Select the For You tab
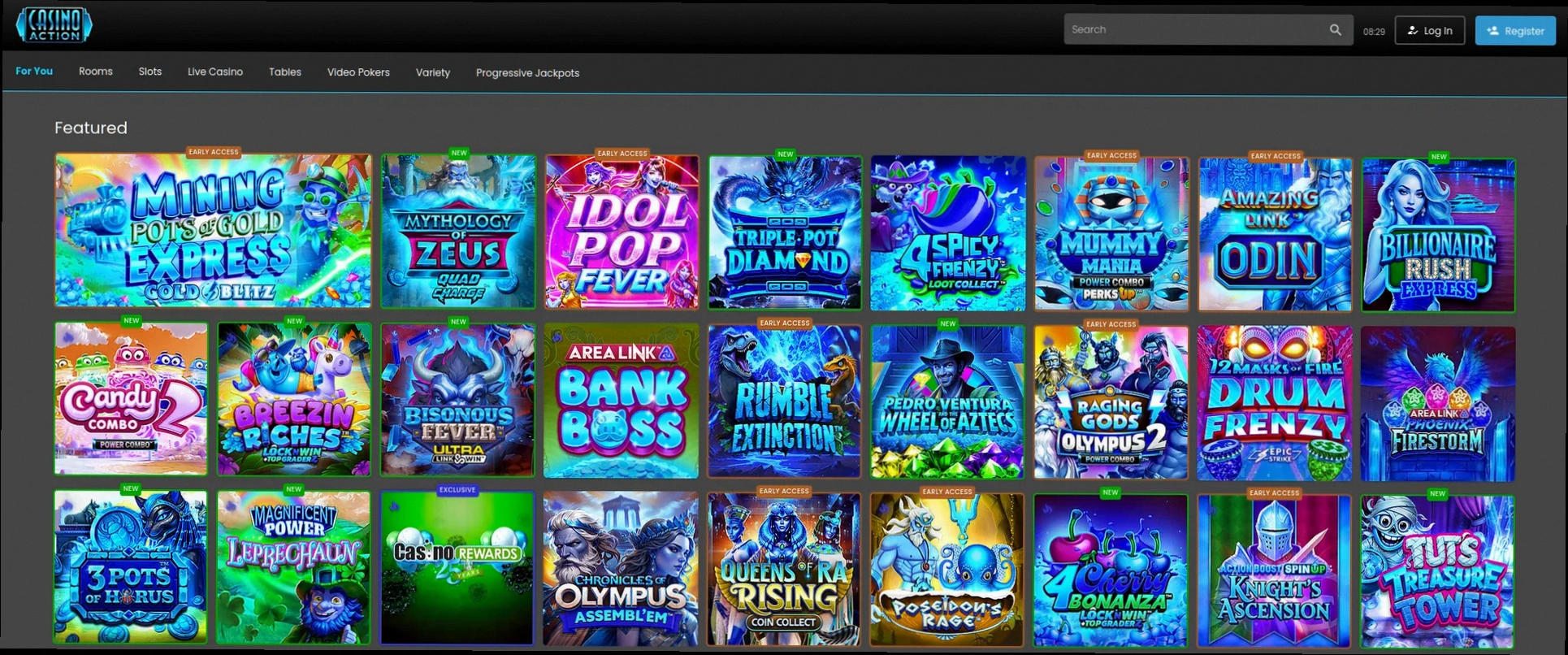The height and width of the screenshot is (655, 1568). click(34, 72)
